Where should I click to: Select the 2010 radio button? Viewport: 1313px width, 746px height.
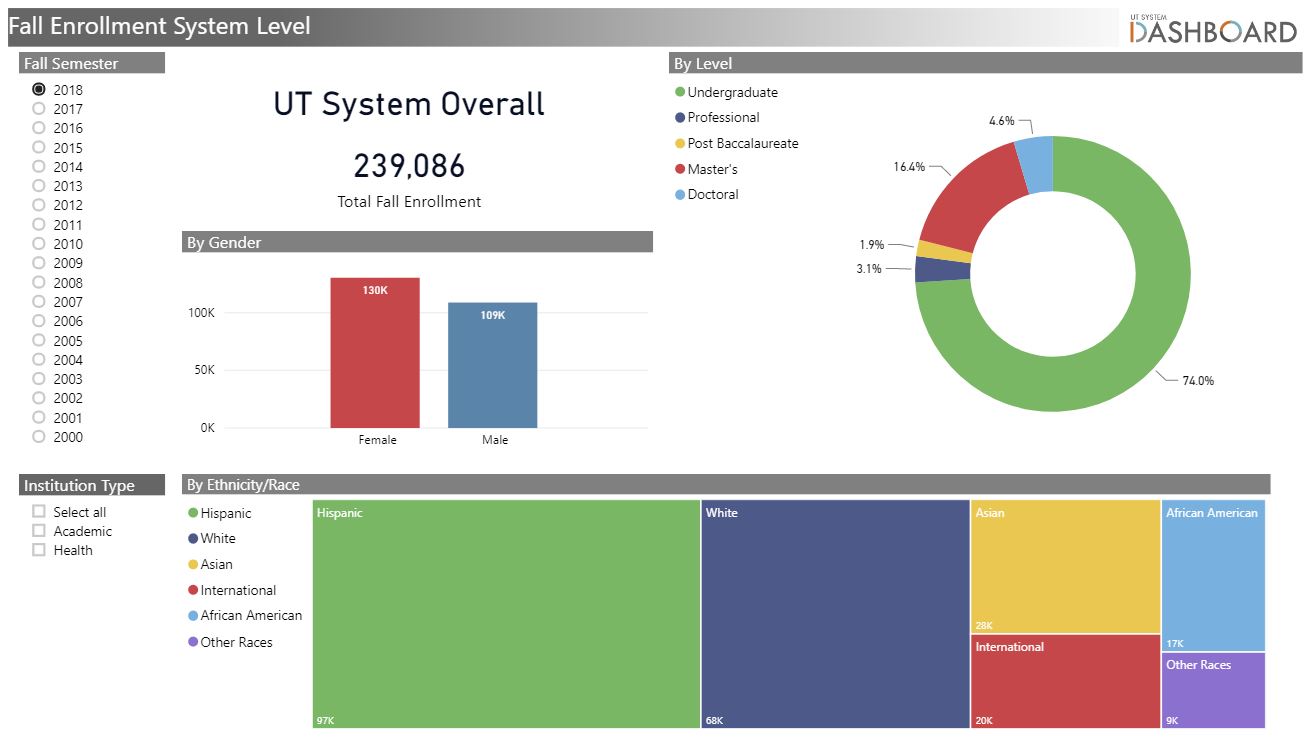click(39, 243)
